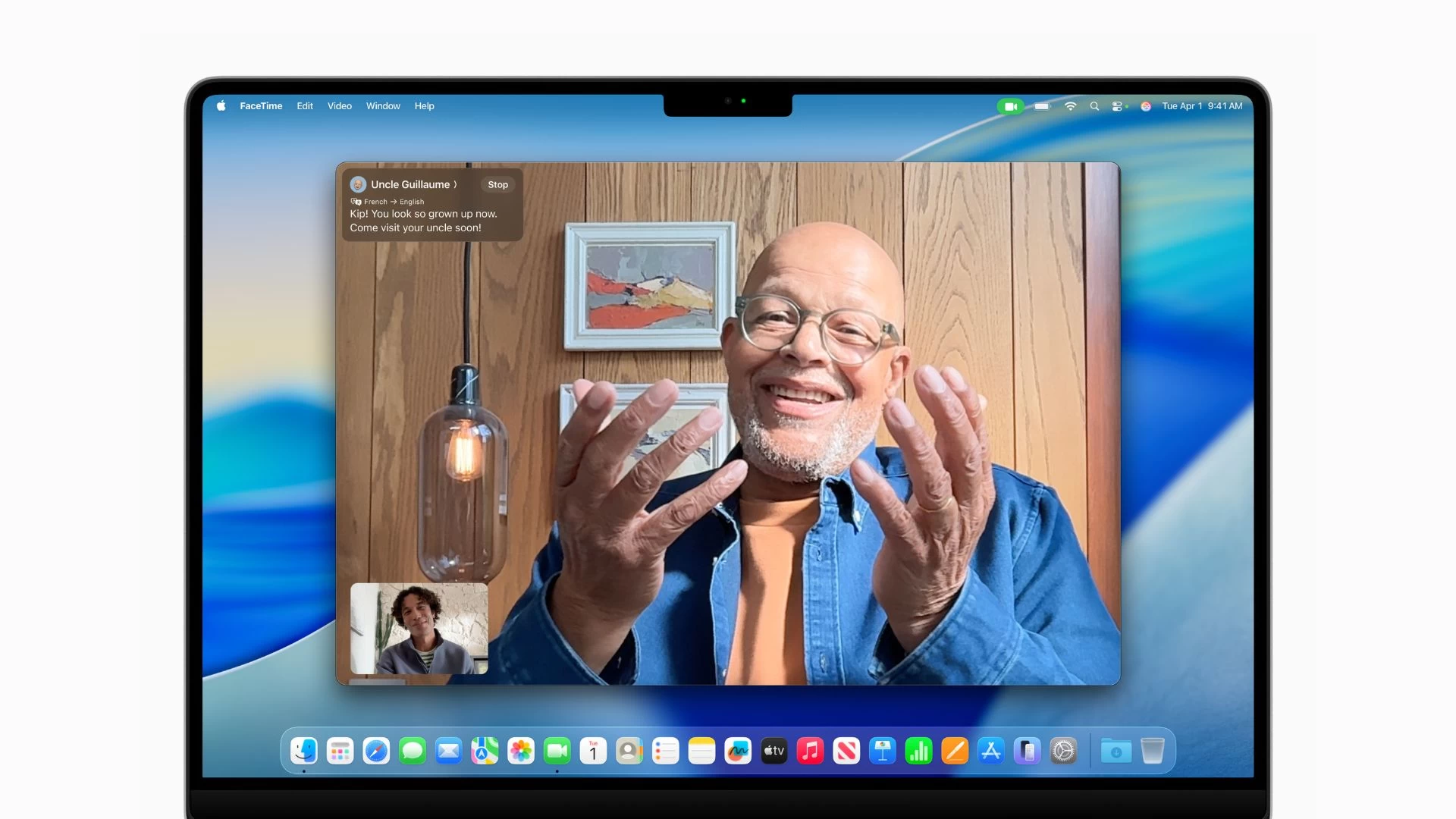
Task: Open the Photos app in the Dock
Action: pyautogui.click(x=521, y=751)
